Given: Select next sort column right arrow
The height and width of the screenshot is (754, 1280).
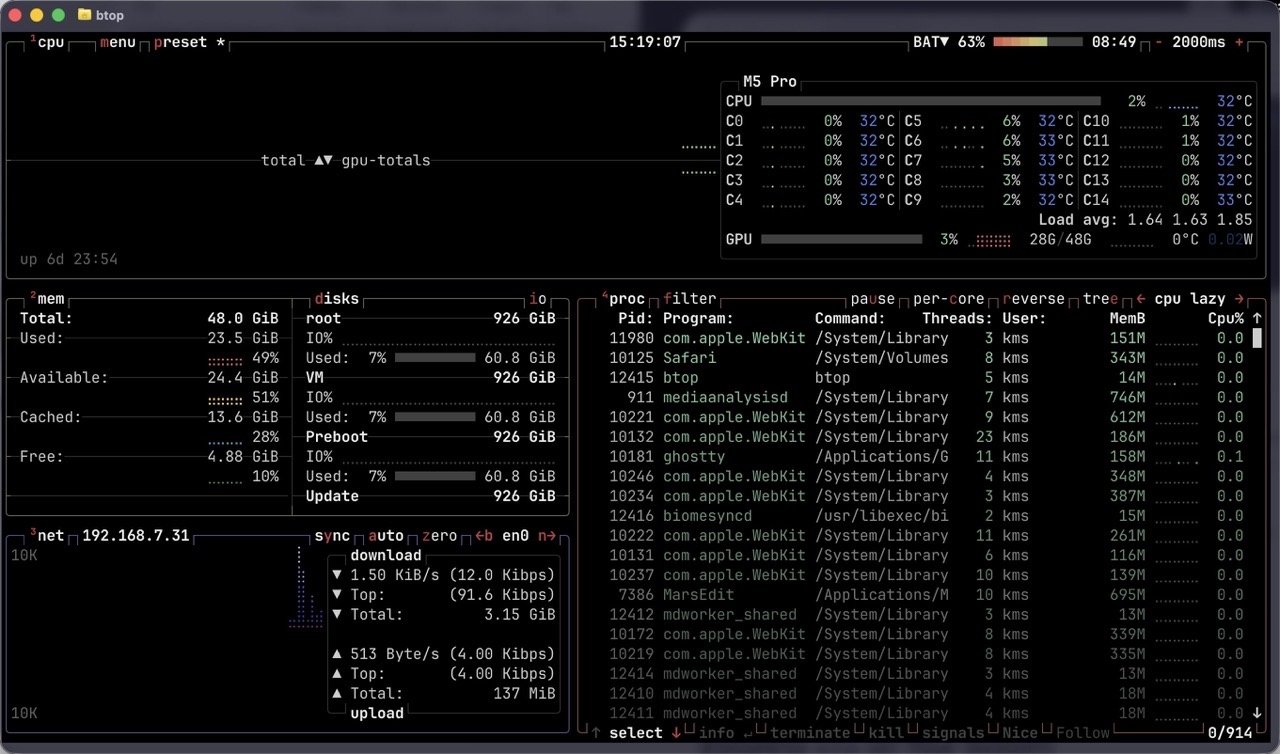Looking at the screenshot, I should pos(1241,299).
